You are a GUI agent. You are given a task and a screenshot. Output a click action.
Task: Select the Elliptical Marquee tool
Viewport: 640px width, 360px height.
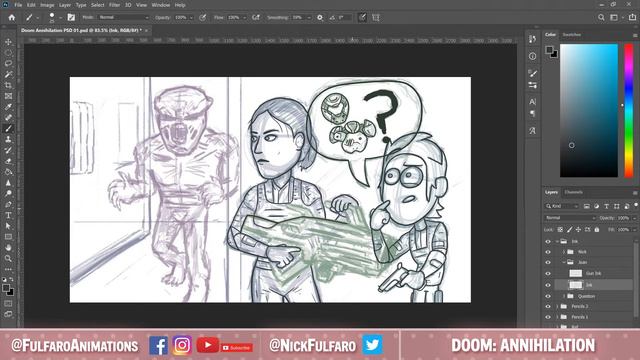click(8, 53)
